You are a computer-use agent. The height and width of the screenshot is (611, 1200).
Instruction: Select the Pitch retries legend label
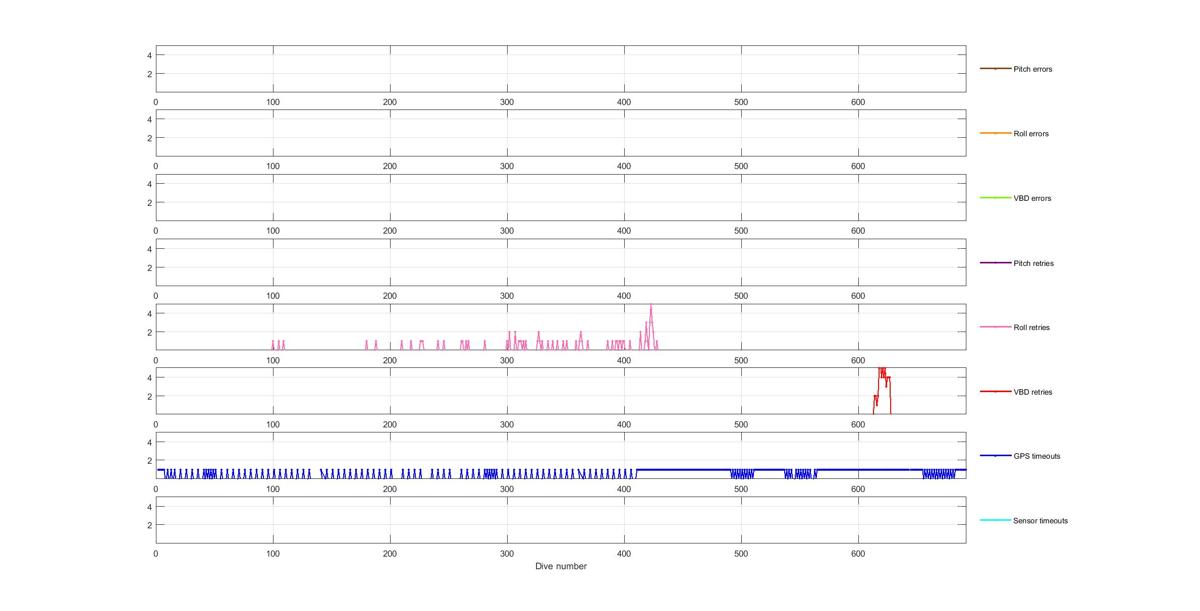pos(1033,263)
